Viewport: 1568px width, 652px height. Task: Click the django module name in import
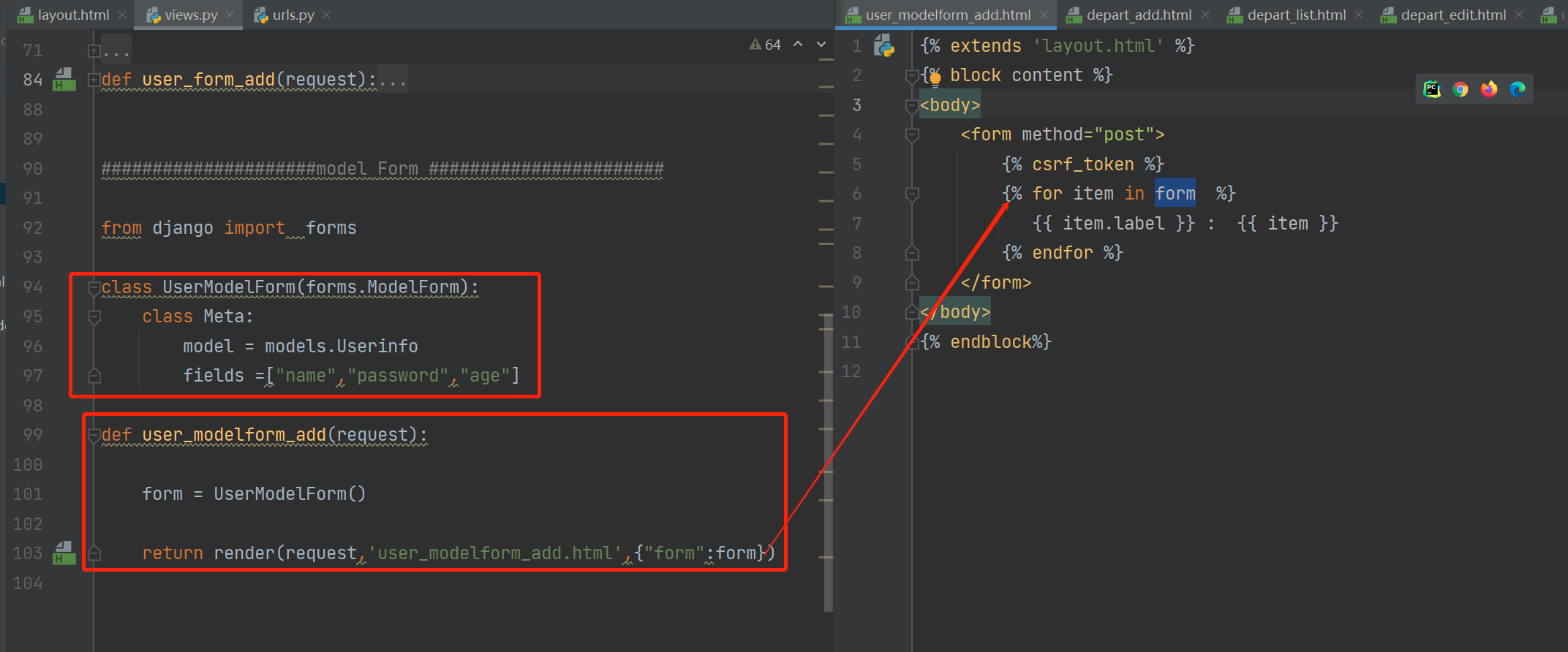point(183,228)
